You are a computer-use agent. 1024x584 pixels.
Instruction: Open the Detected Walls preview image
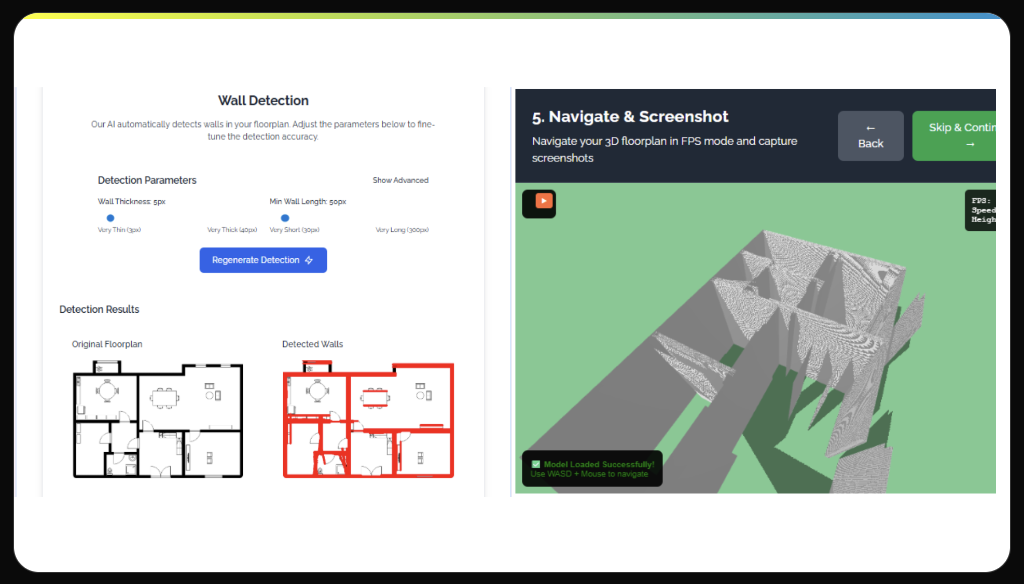click(368, 420)
